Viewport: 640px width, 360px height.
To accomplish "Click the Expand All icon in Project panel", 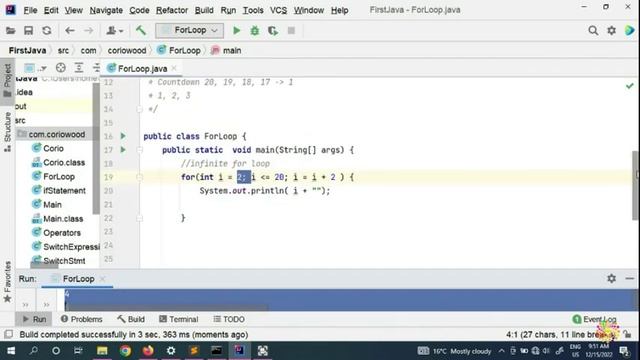I will click(78, 68).
